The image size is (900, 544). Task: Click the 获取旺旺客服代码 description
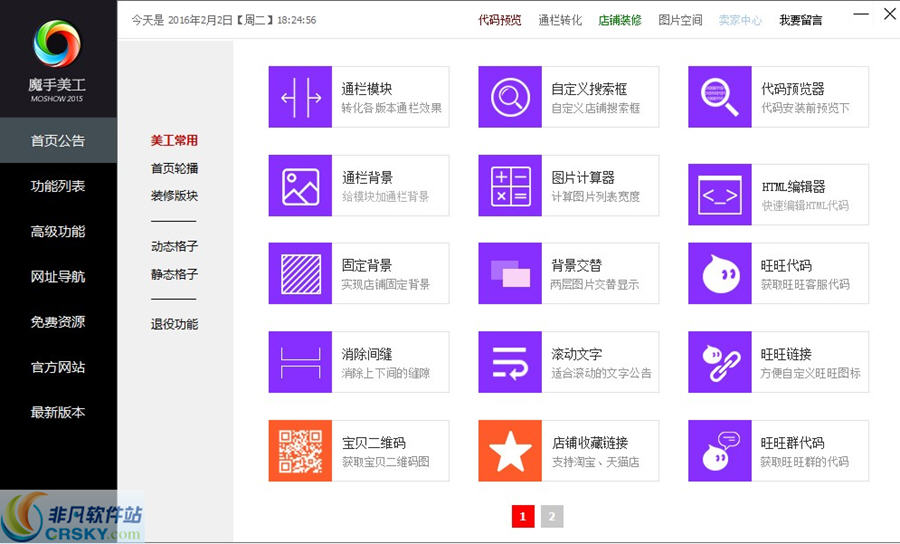(x=805, y=285)
